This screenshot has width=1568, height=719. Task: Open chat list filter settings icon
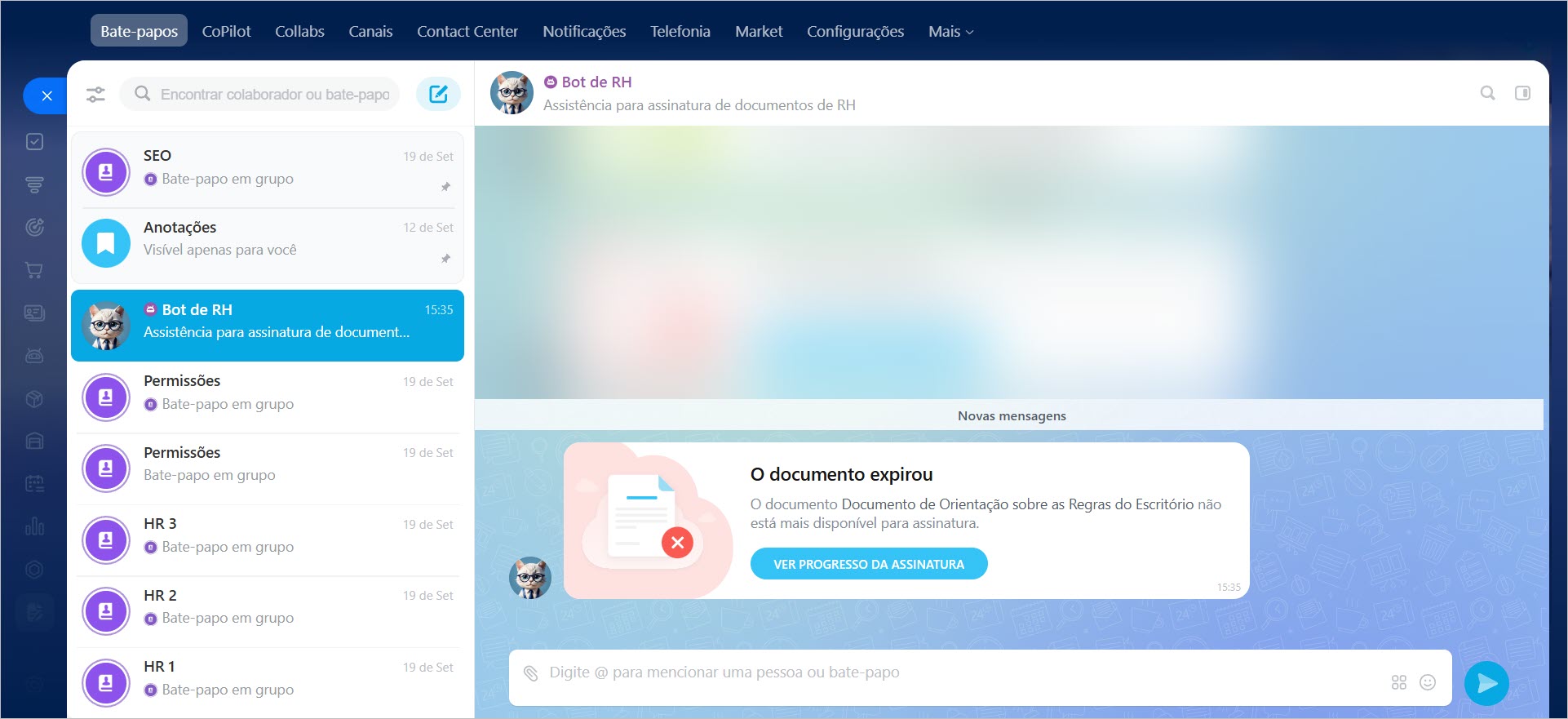tap(95, 95)
